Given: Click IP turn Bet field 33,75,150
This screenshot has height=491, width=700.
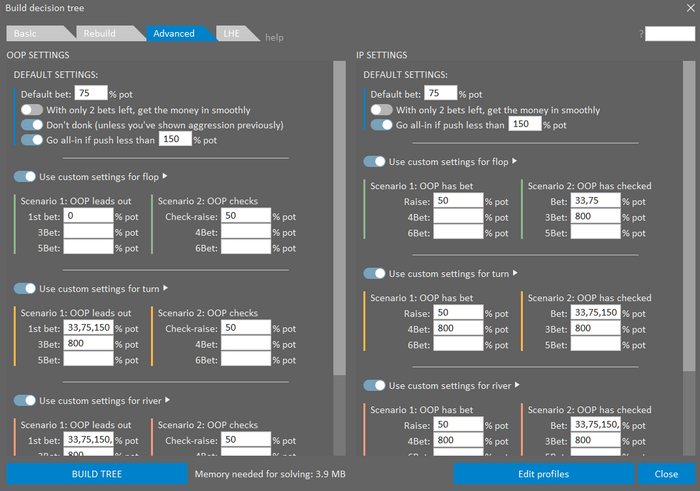Looking at the screenshot, I should 596,313.
